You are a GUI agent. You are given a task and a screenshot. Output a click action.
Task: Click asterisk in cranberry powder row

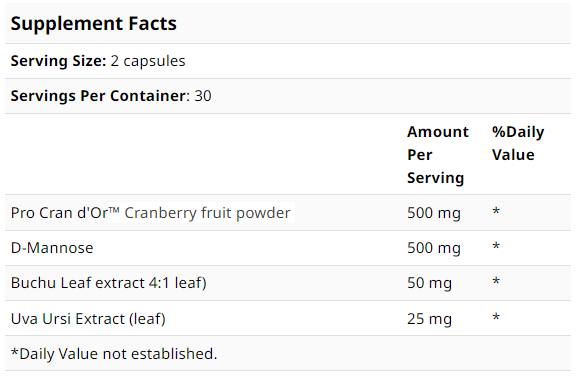coord(496,211)
